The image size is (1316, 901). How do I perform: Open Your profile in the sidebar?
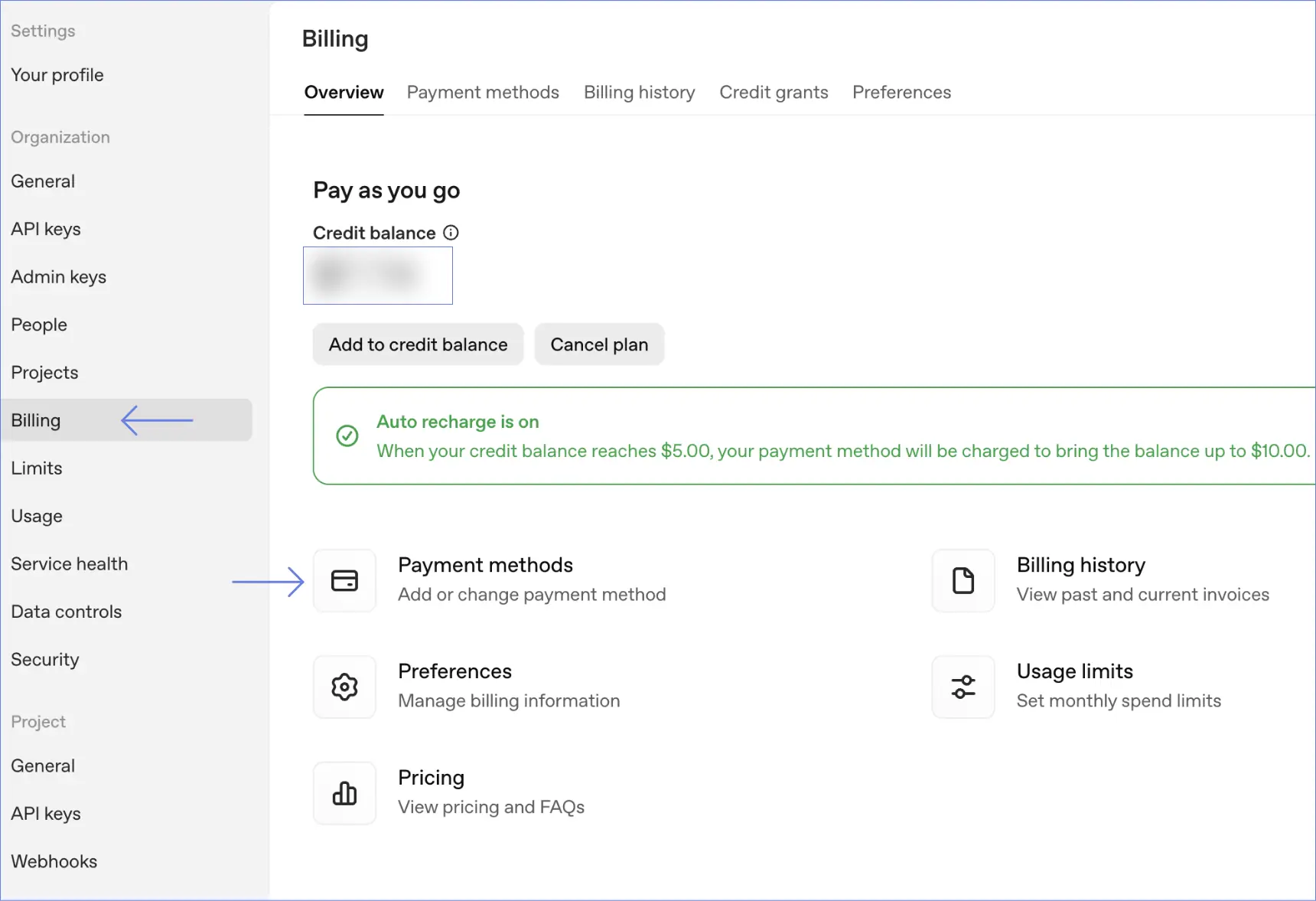pos(57,75)
